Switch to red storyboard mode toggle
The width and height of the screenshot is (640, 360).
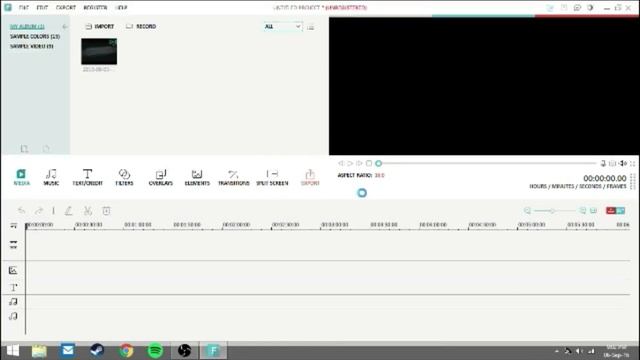611,211
